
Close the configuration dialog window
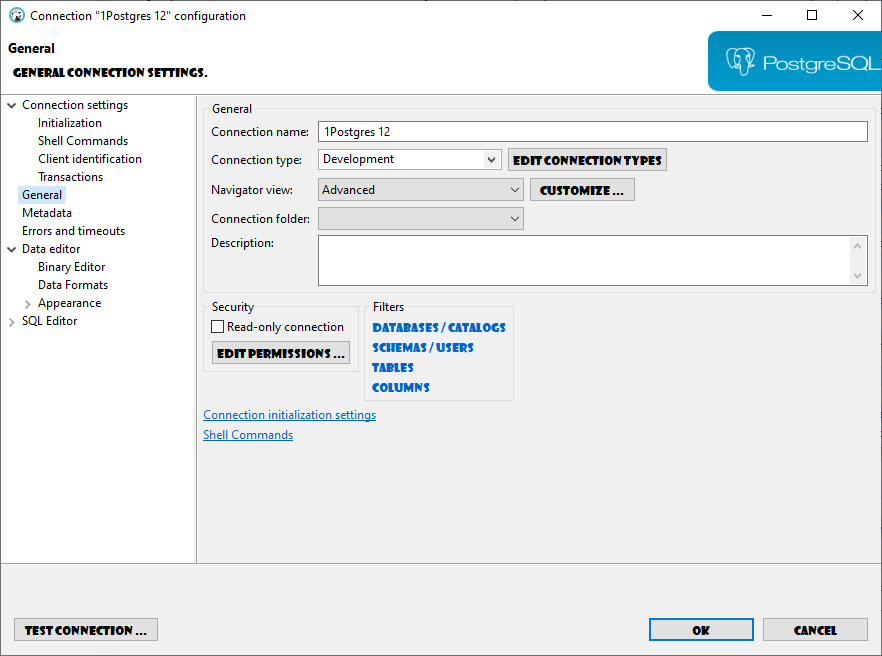[x=858, y=15]
